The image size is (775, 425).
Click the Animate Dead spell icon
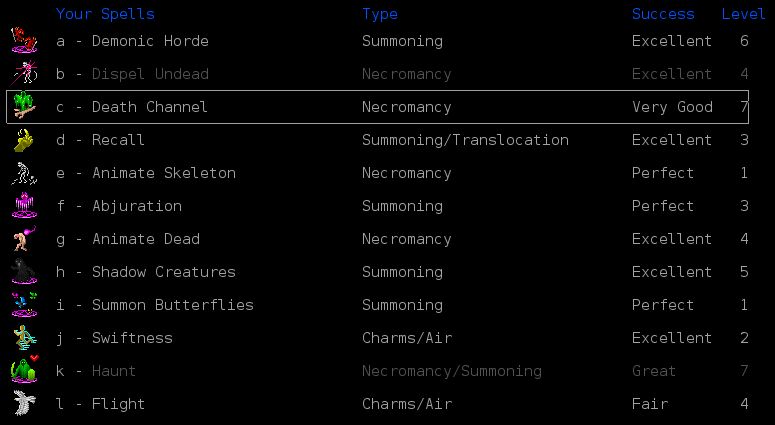click(x=22, y=239)
